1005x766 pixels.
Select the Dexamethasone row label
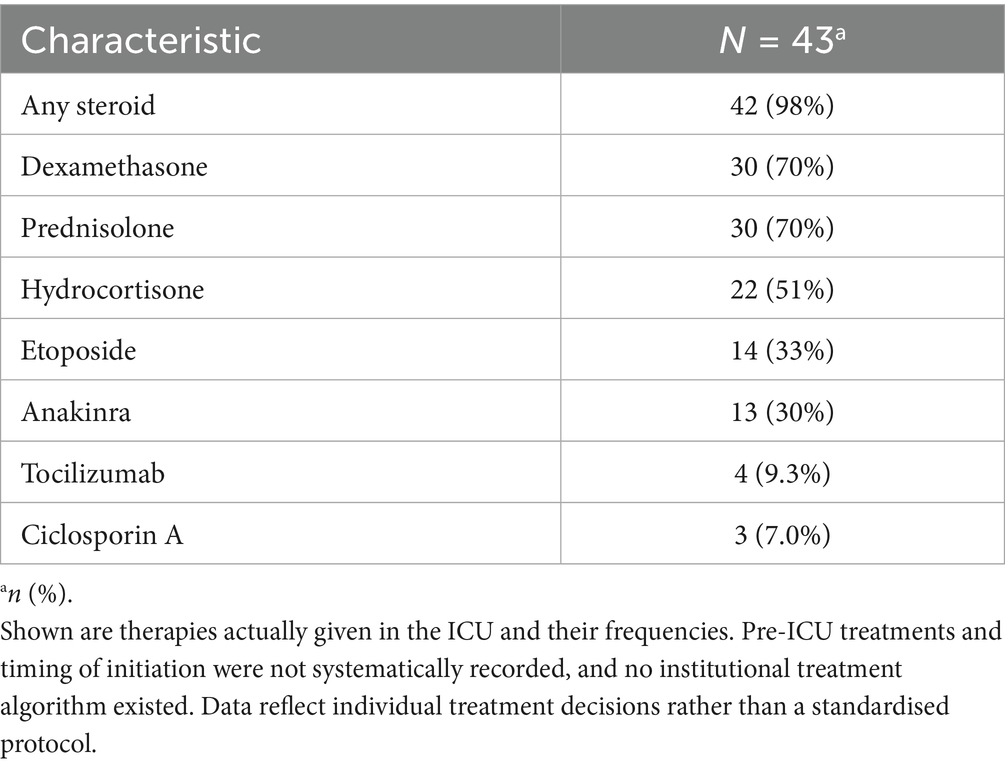coord(115,166)
